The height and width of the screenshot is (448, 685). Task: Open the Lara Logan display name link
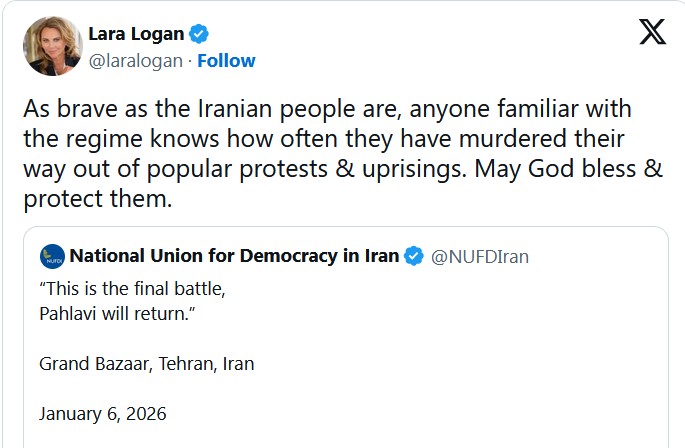(x=138, y=34)
